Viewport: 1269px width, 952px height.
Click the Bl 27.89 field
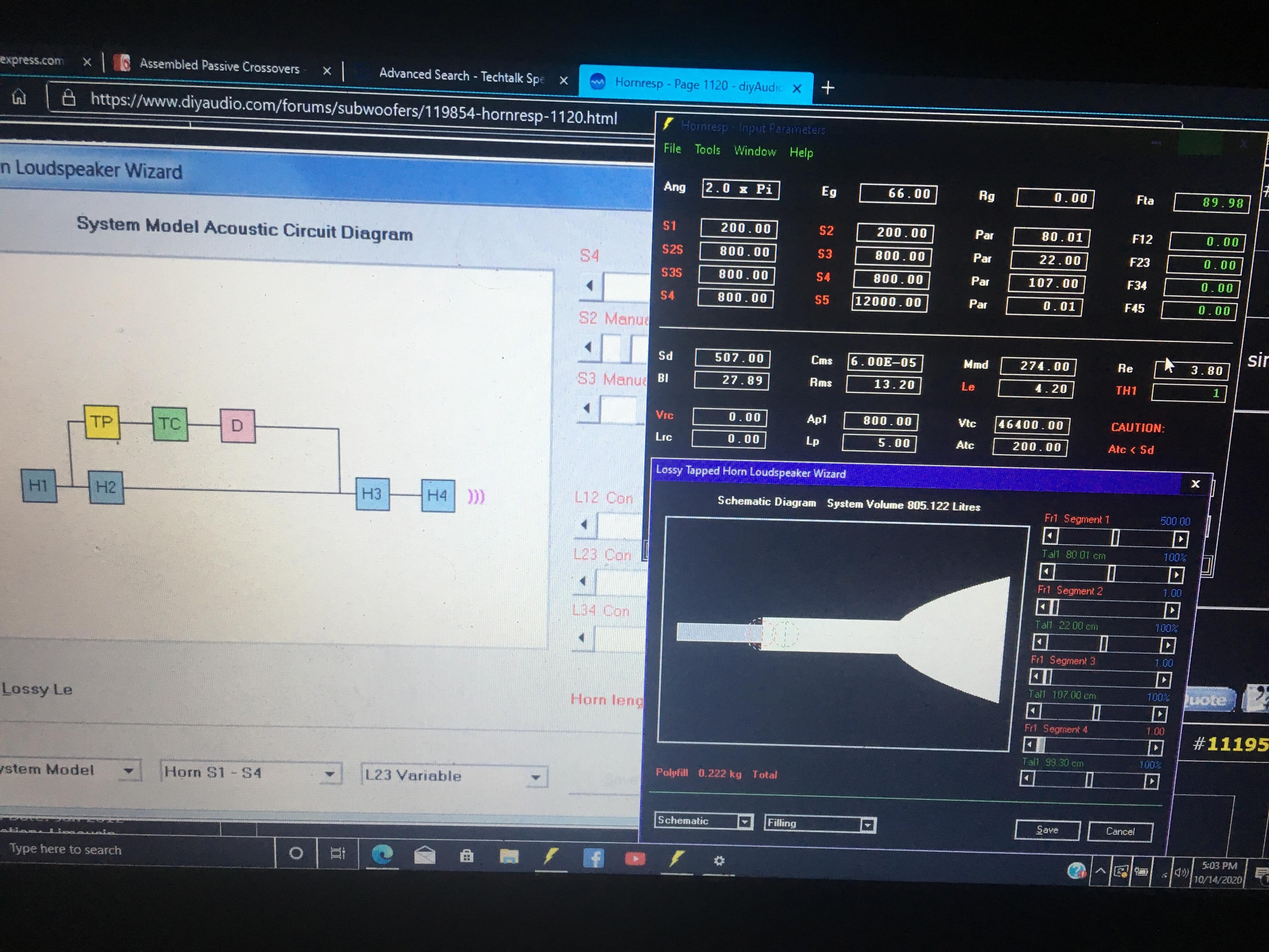(731, 380)
